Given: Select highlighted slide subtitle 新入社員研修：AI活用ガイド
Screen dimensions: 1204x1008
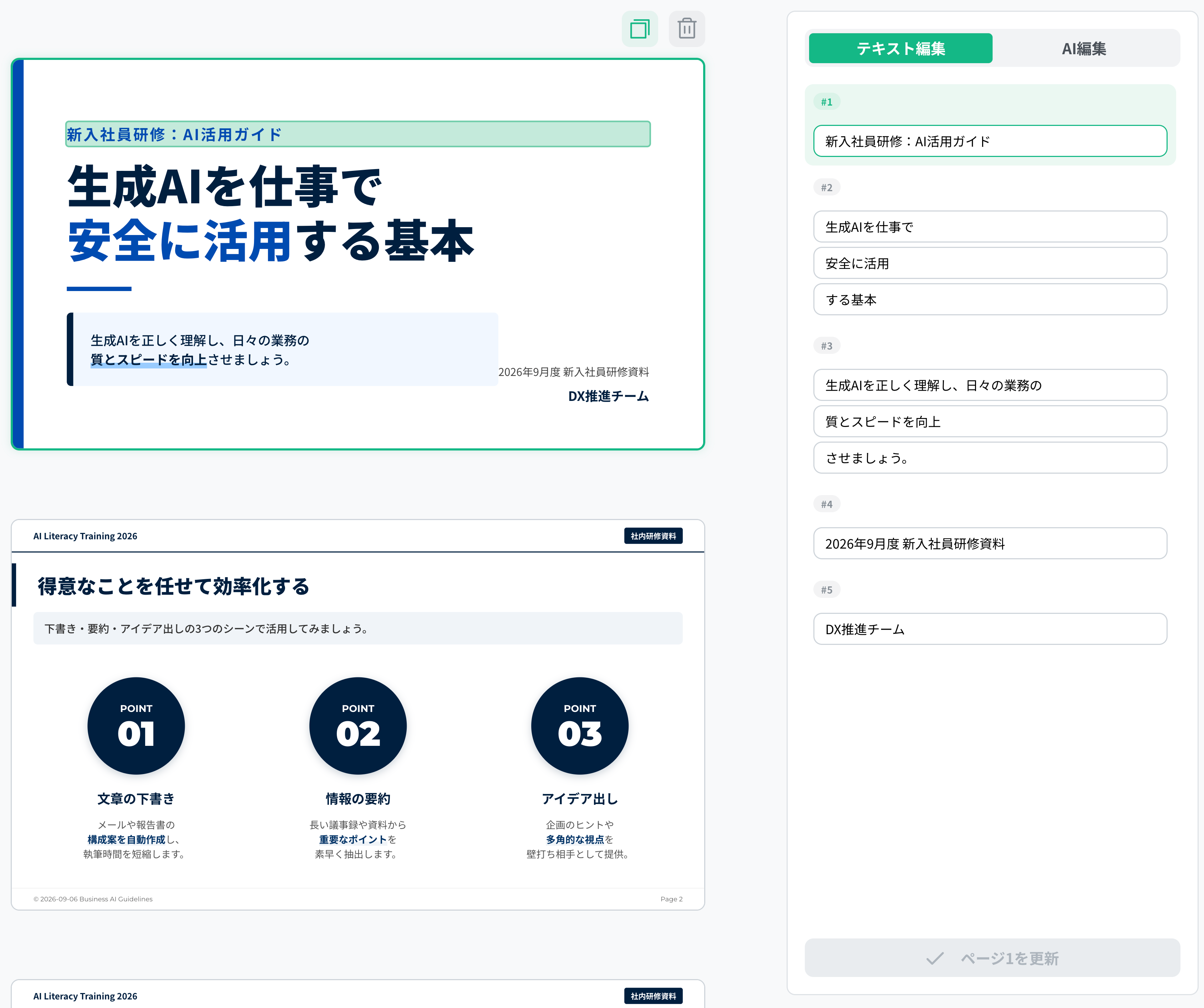Looking at the screenshot, I should pyautogui.click(x=358, y=134).
